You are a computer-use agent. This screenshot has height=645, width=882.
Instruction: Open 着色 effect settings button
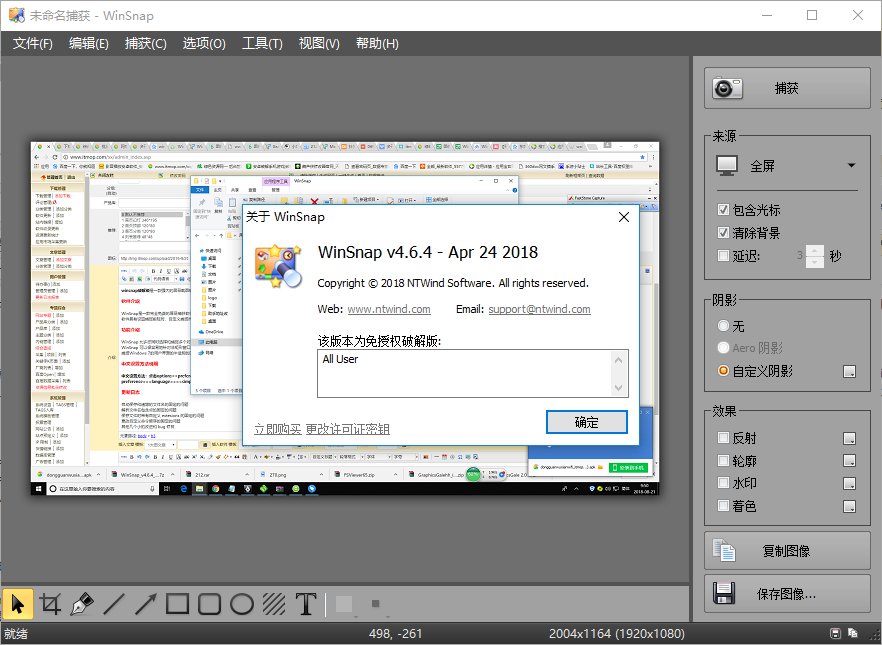pos(849,507)
